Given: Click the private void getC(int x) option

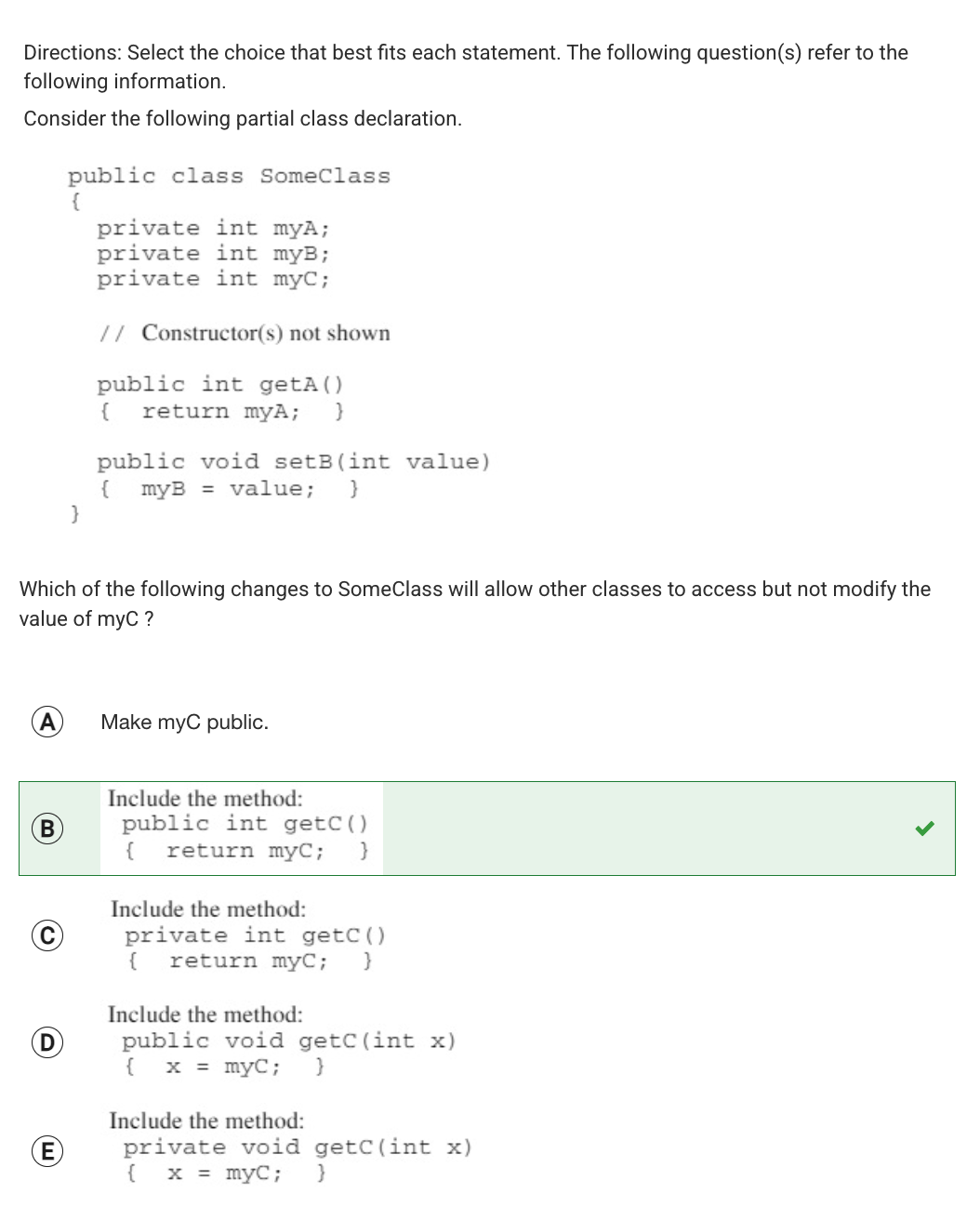Looking at the screenshot, I should click(290, 1147).
